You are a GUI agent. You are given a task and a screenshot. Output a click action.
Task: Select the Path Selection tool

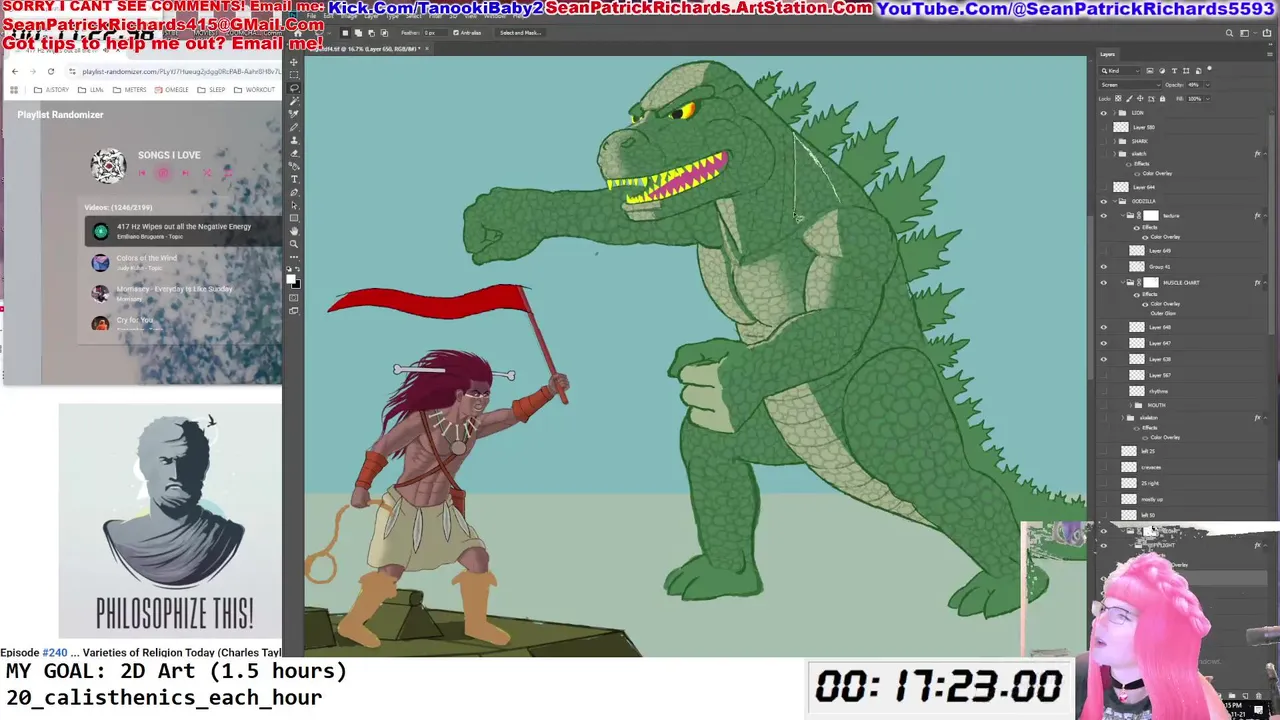pos(294,206)
